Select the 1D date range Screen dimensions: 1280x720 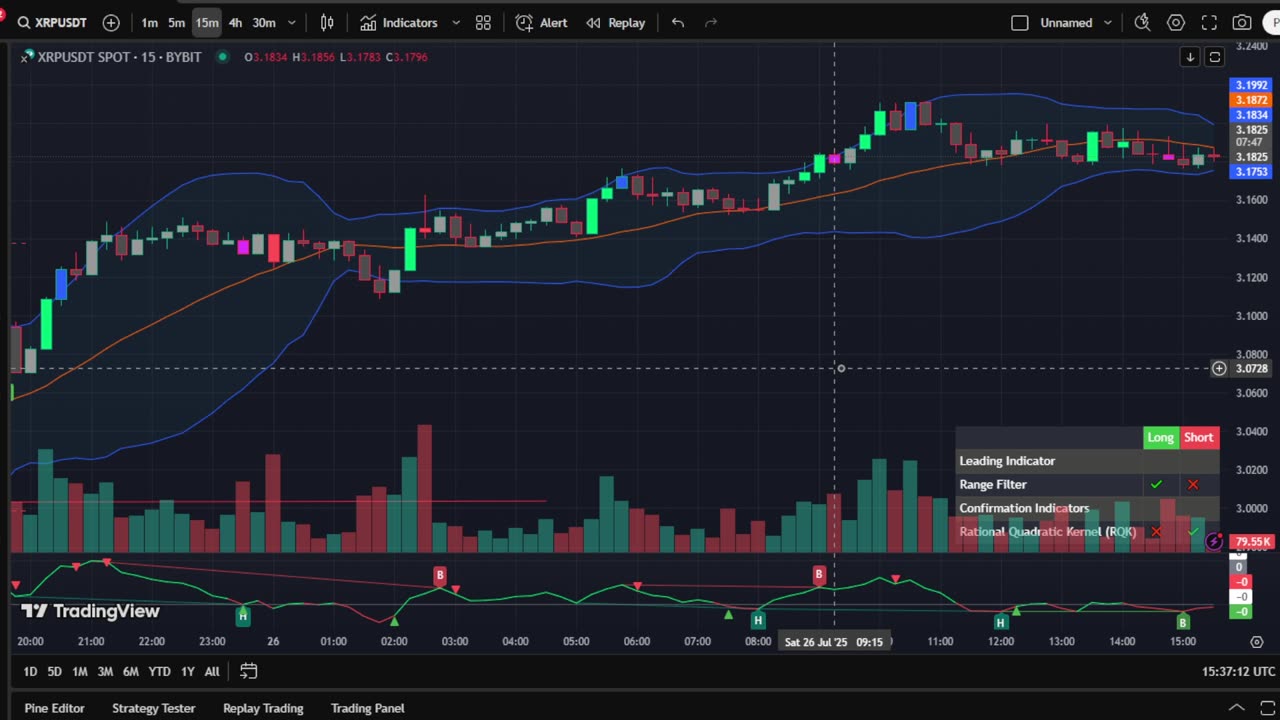pyautogui.click(x=30, y=671)
